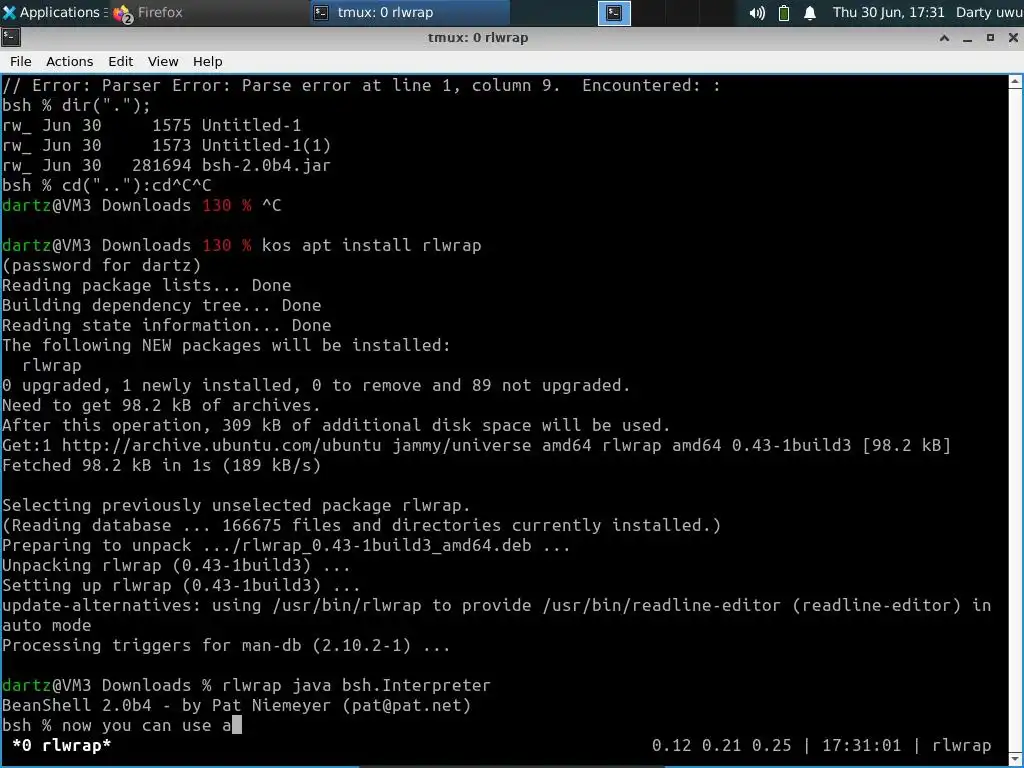Click the 'Parser Error' message line
Image resolution: width=1024 pixels, height=768 pixels.
pos(361,86)
